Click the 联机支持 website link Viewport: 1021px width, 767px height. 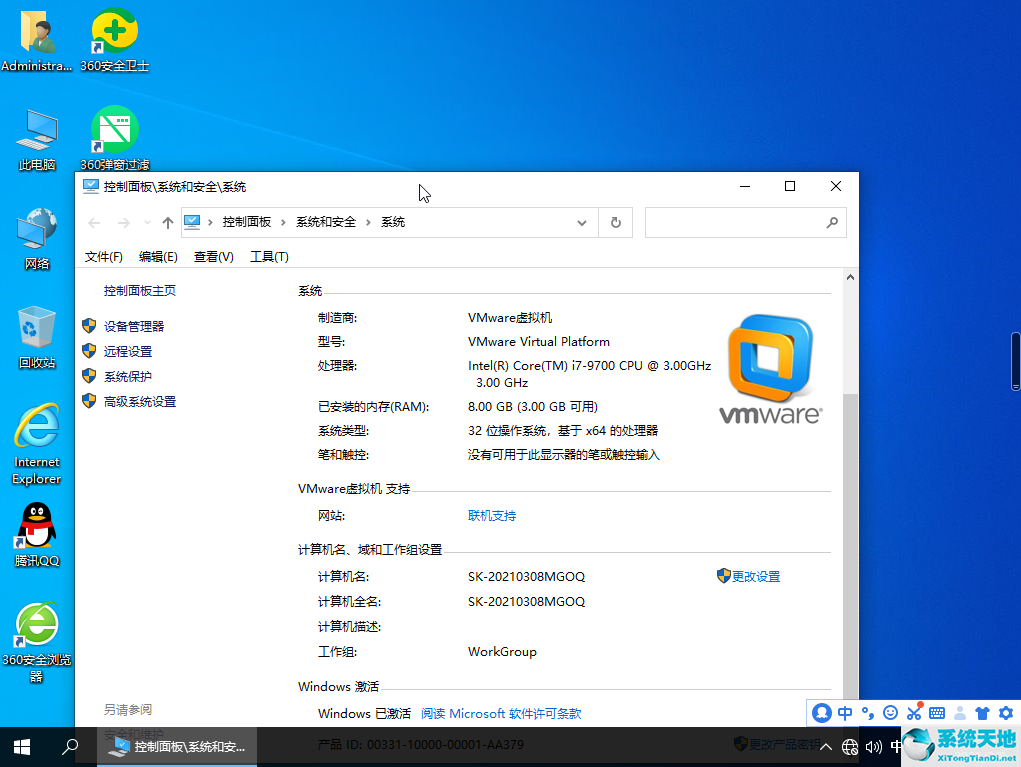[x=492, y=516]
